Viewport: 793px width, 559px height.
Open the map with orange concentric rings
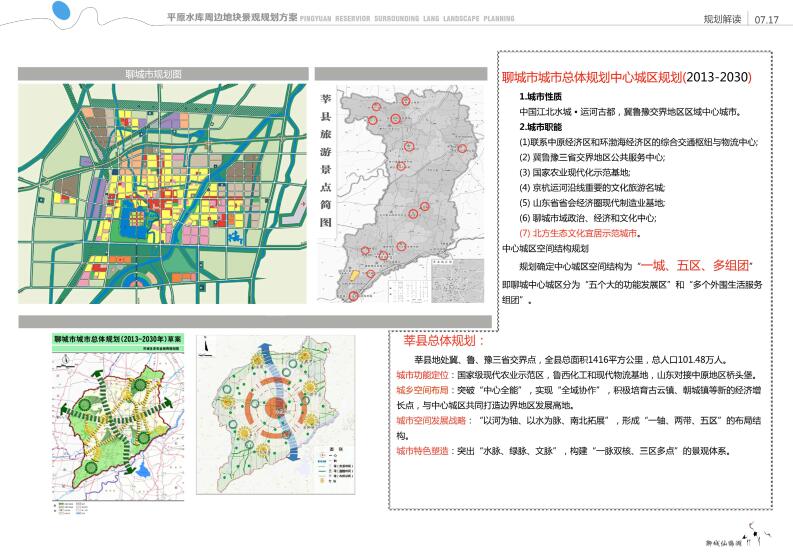point(276,415)
